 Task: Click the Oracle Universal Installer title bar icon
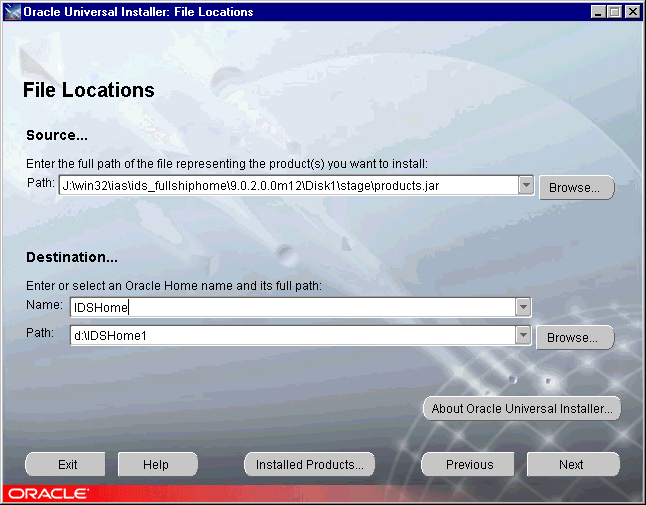12,12
